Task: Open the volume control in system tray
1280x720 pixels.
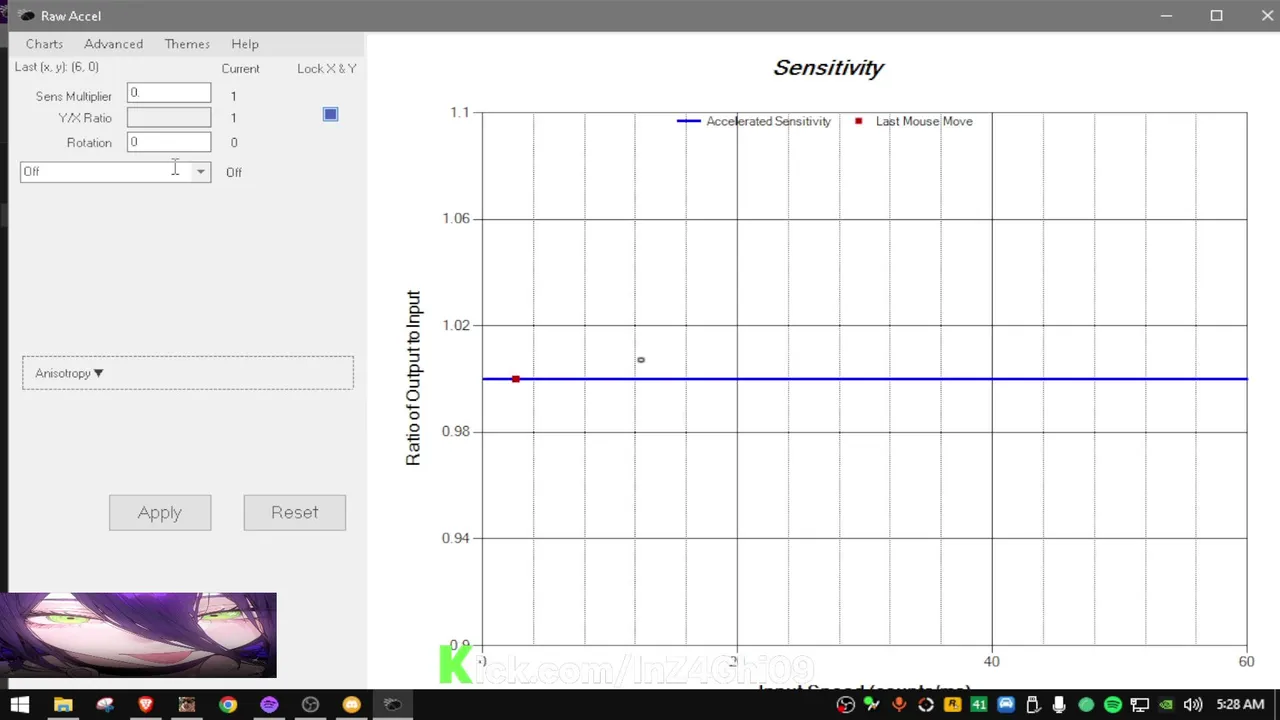Action: tap(1192, 705)
